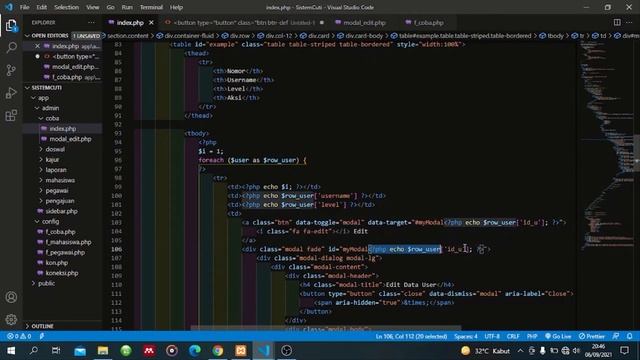Expand the Outline section
The image size is (640, 360).
tap(62, 326)
